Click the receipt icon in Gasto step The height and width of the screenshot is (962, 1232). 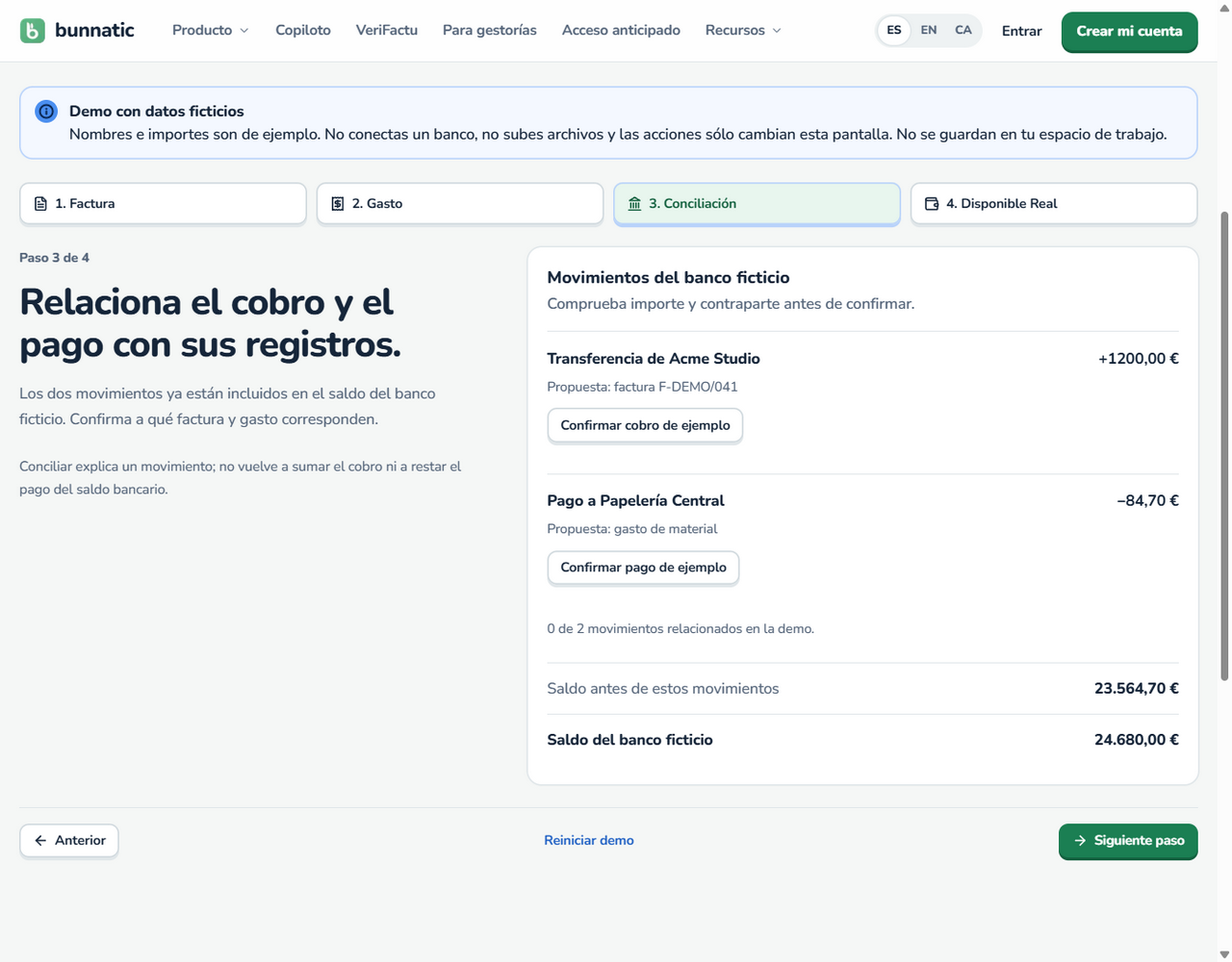click(x=338, y=204)
